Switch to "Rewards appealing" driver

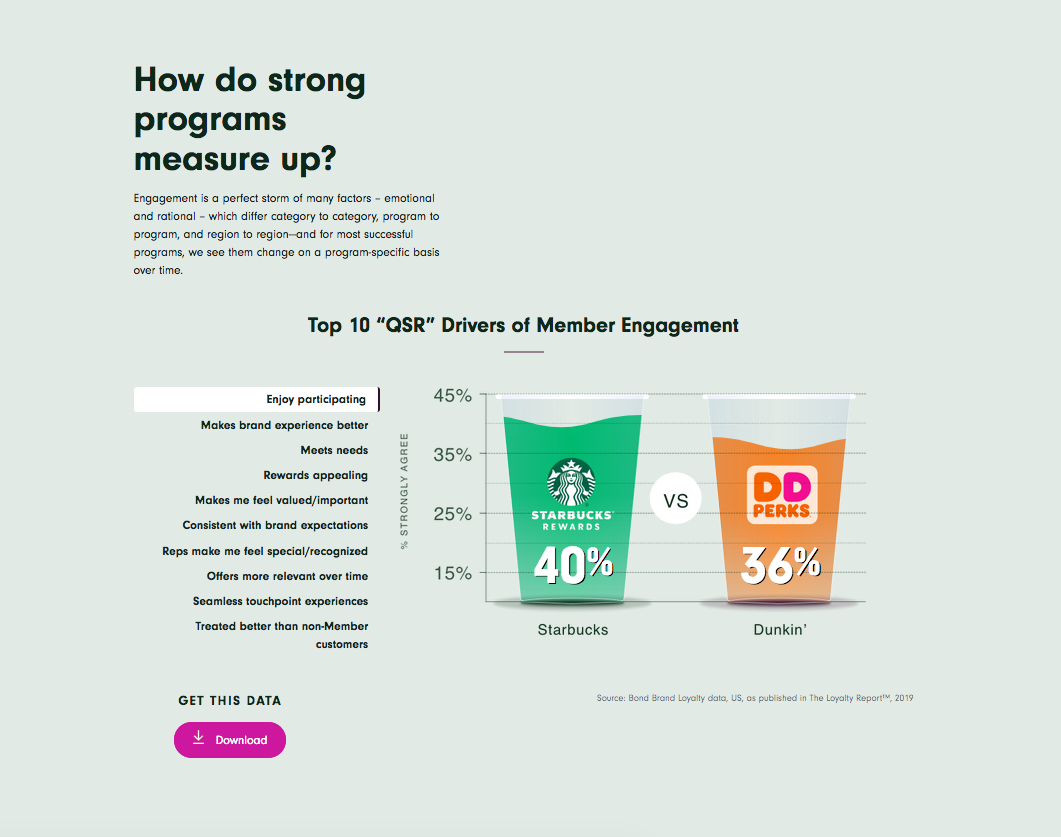315,475
